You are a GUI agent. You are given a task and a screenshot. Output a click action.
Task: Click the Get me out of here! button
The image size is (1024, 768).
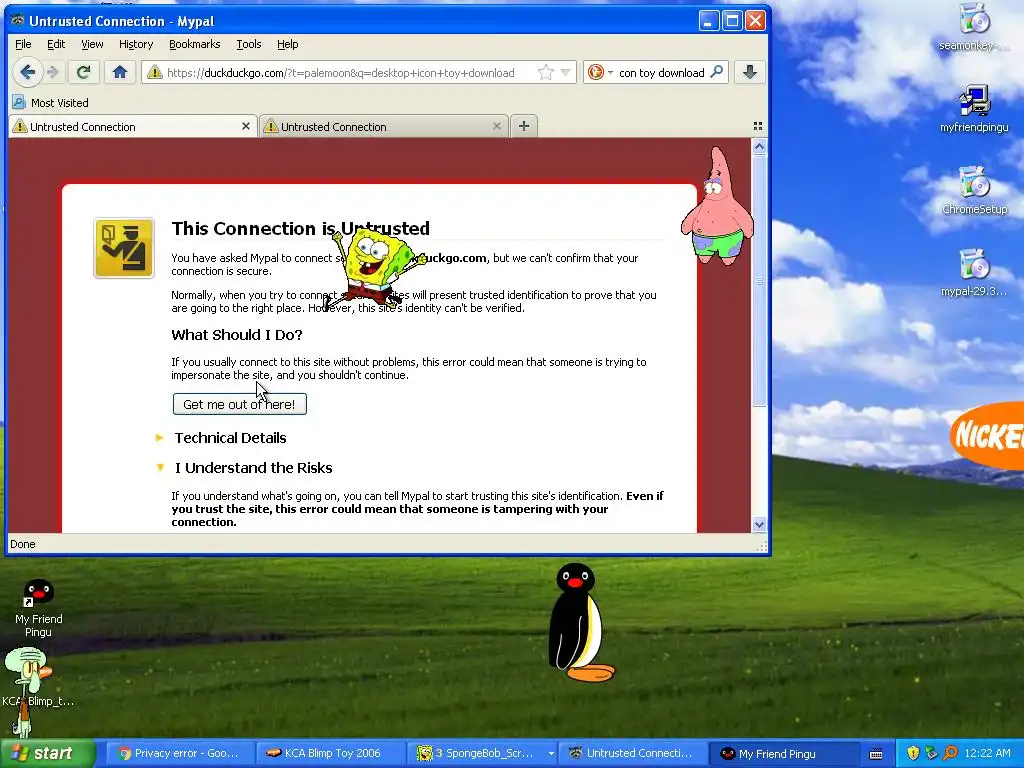[240, 404]
